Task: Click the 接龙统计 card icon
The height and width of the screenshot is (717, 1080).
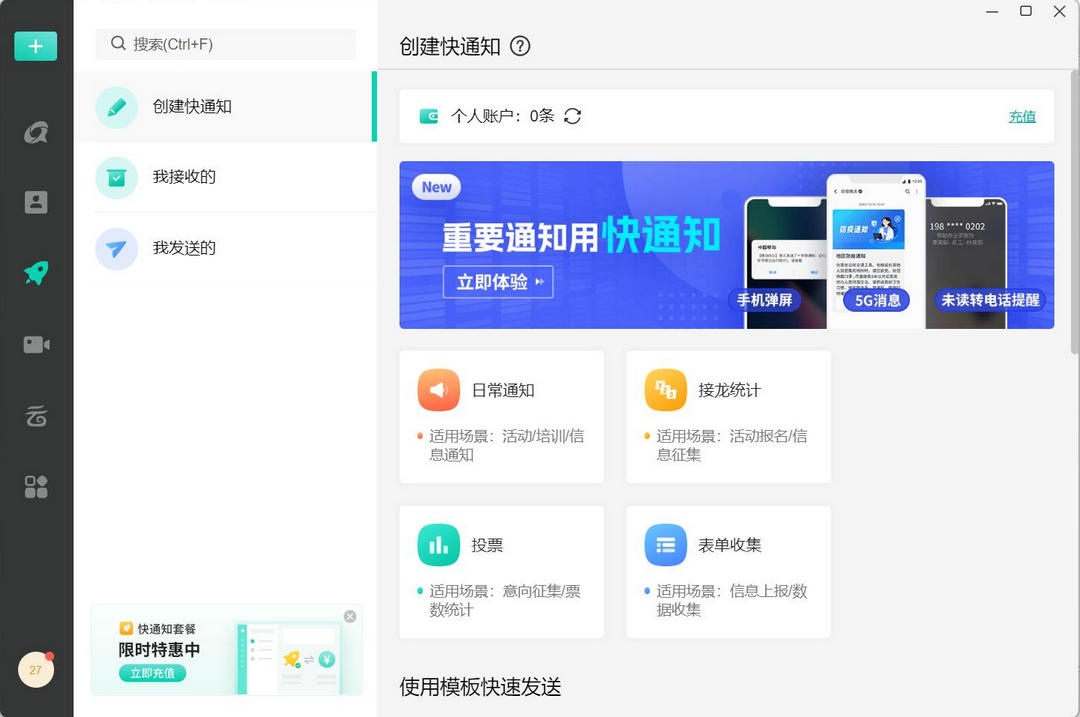Action: (x=665, y=390)
